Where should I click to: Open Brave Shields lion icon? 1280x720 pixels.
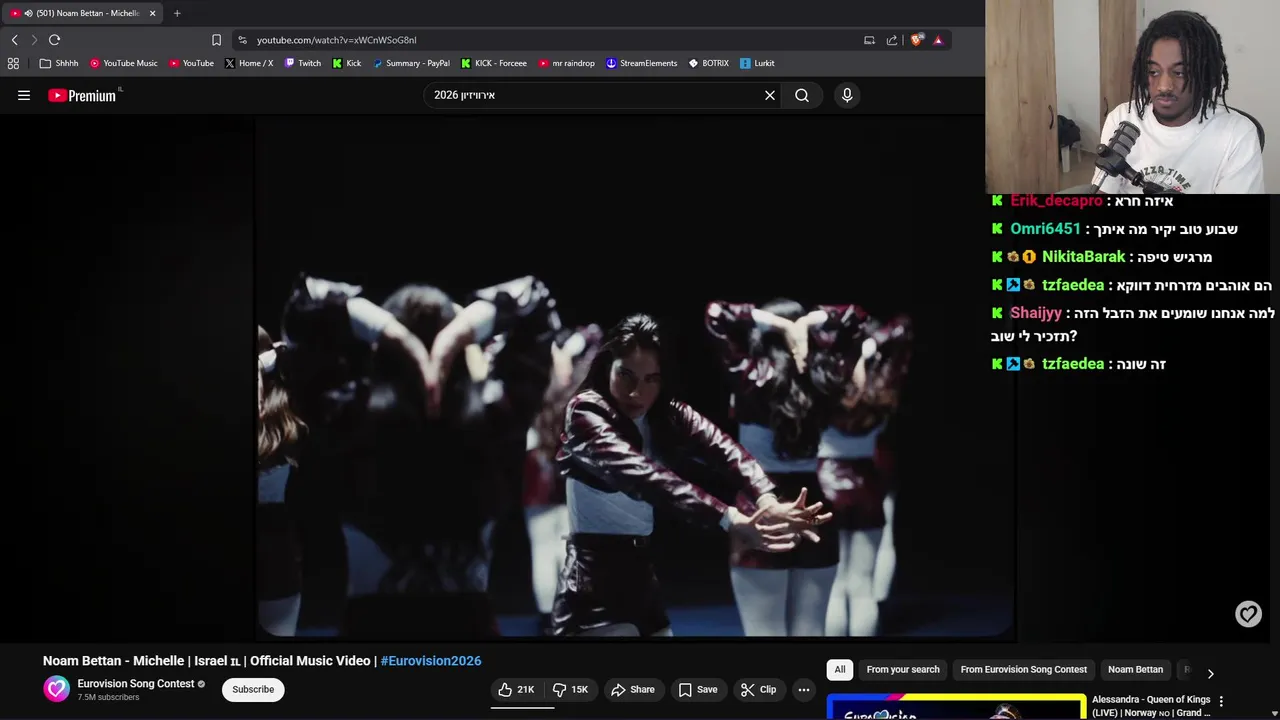pos(916,40)
